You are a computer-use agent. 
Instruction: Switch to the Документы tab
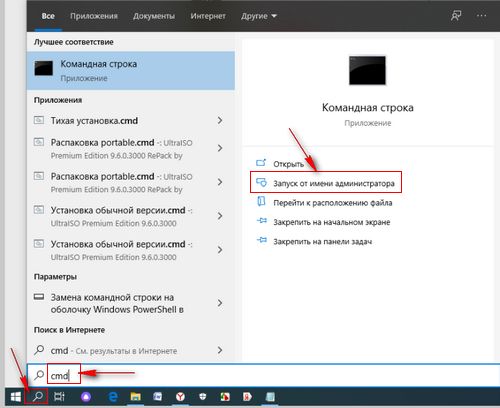154,16
